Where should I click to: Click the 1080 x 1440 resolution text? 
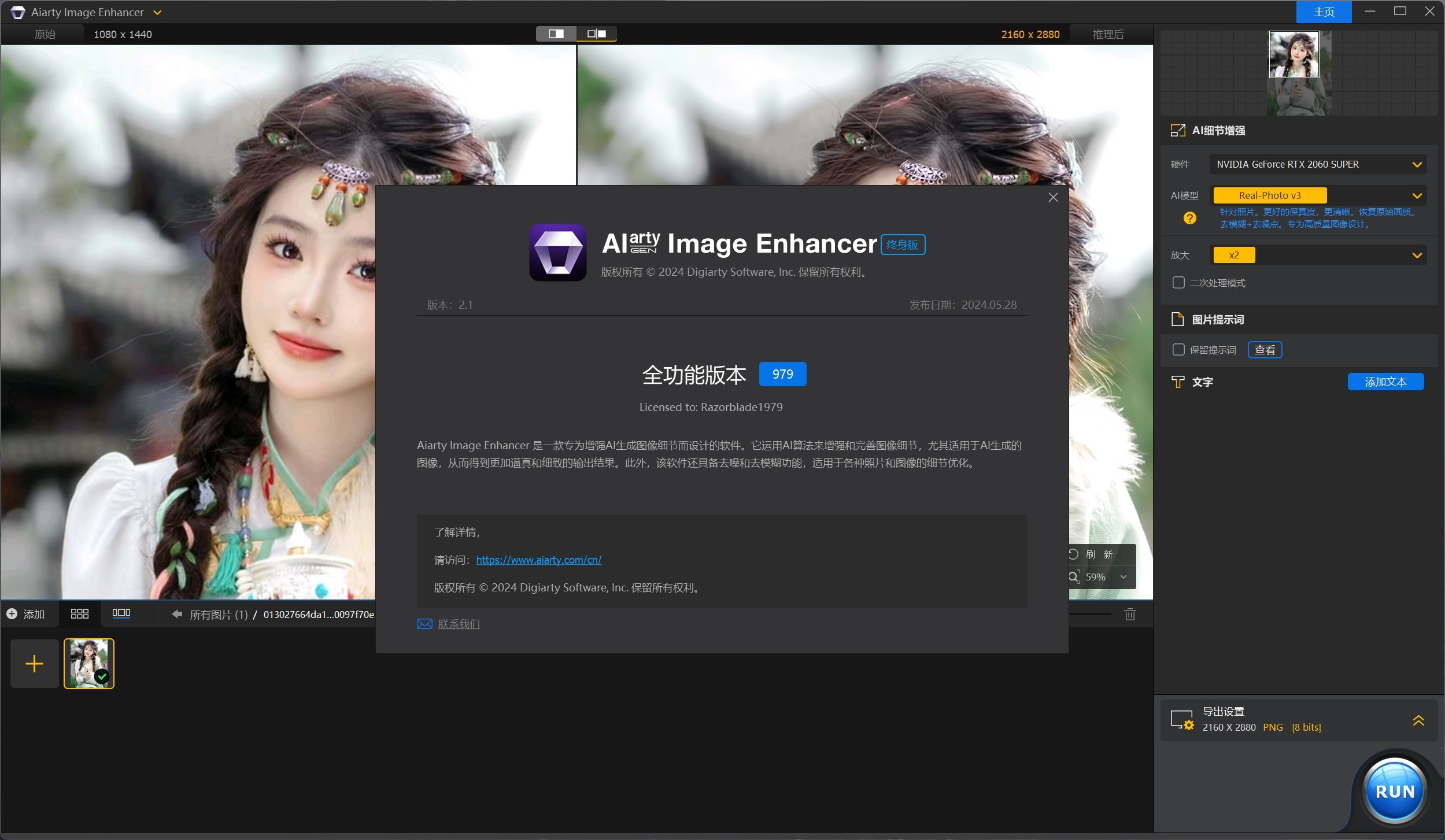(x=123, y=34)
